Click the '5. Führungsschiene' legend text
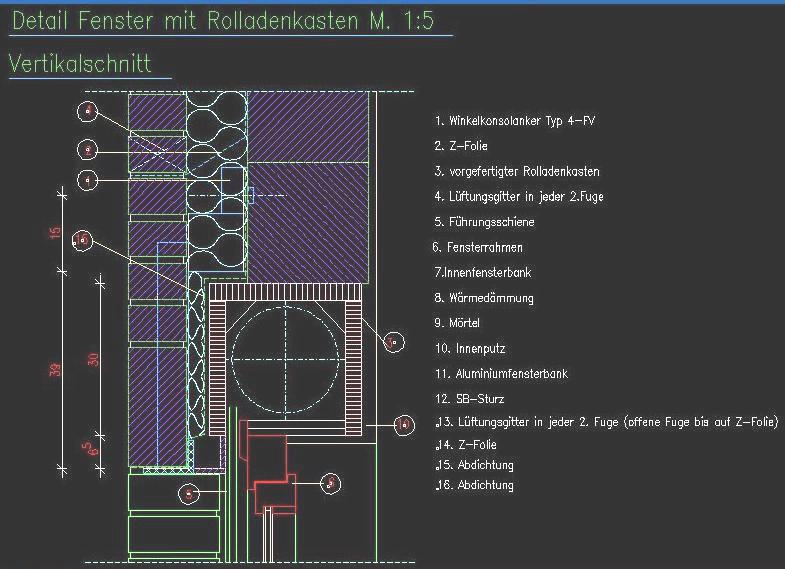 click(x=484, y=222)
